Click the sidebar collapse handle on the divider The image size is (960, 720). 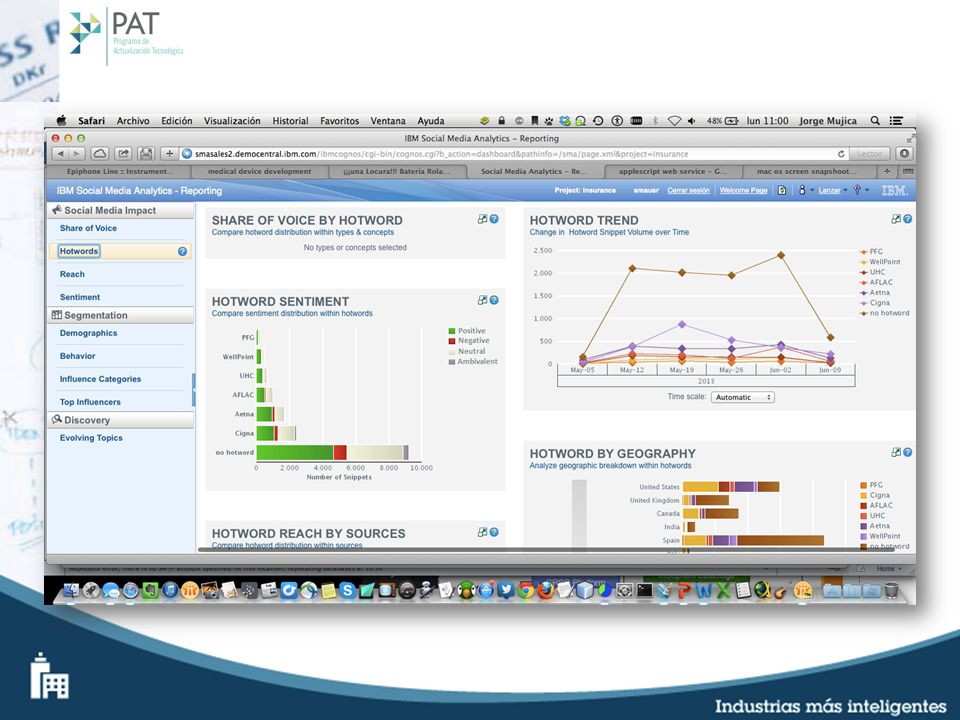(194, 390)
